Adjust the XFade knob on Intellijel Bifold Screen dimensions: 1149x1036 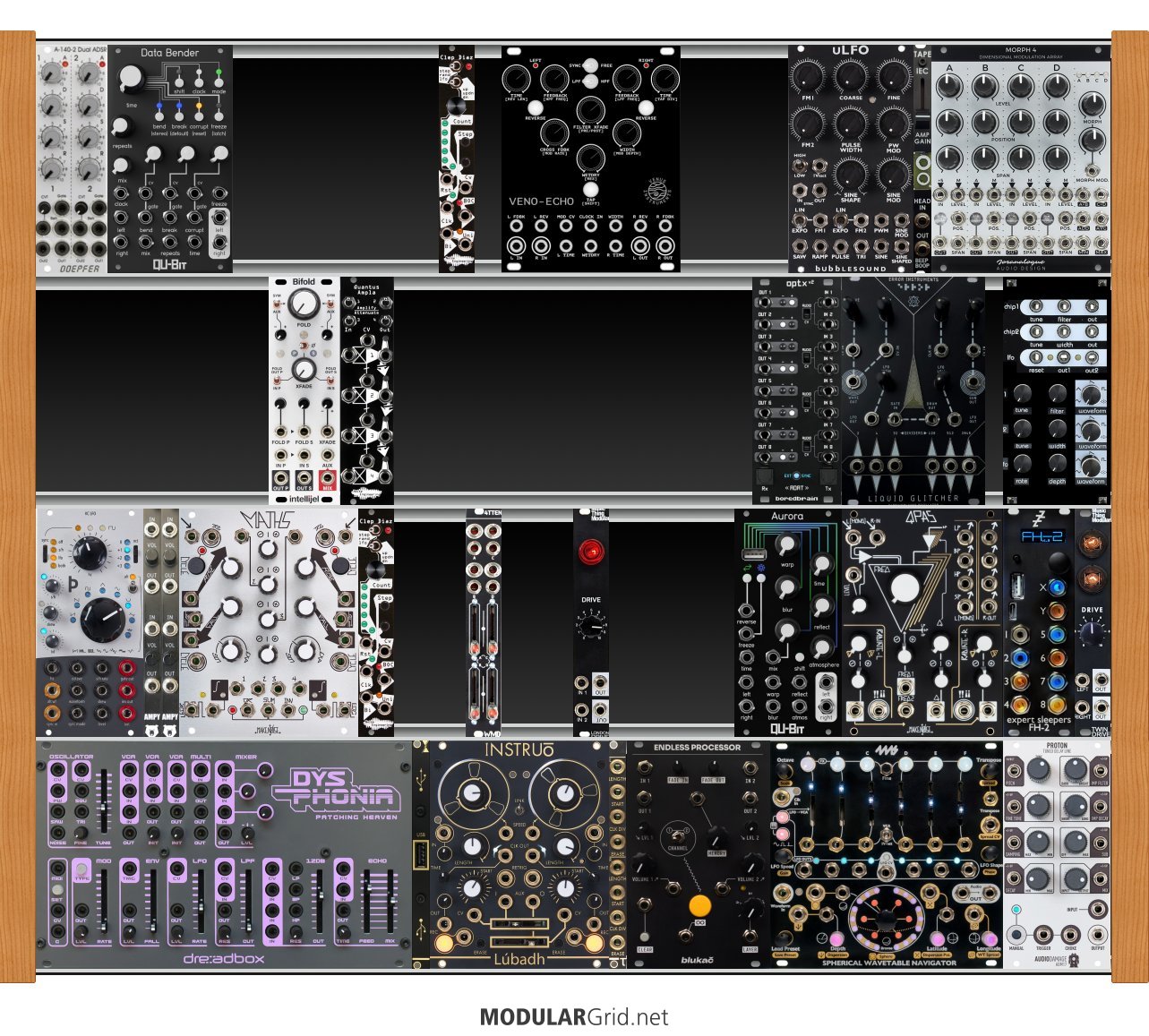coord(304,368)
